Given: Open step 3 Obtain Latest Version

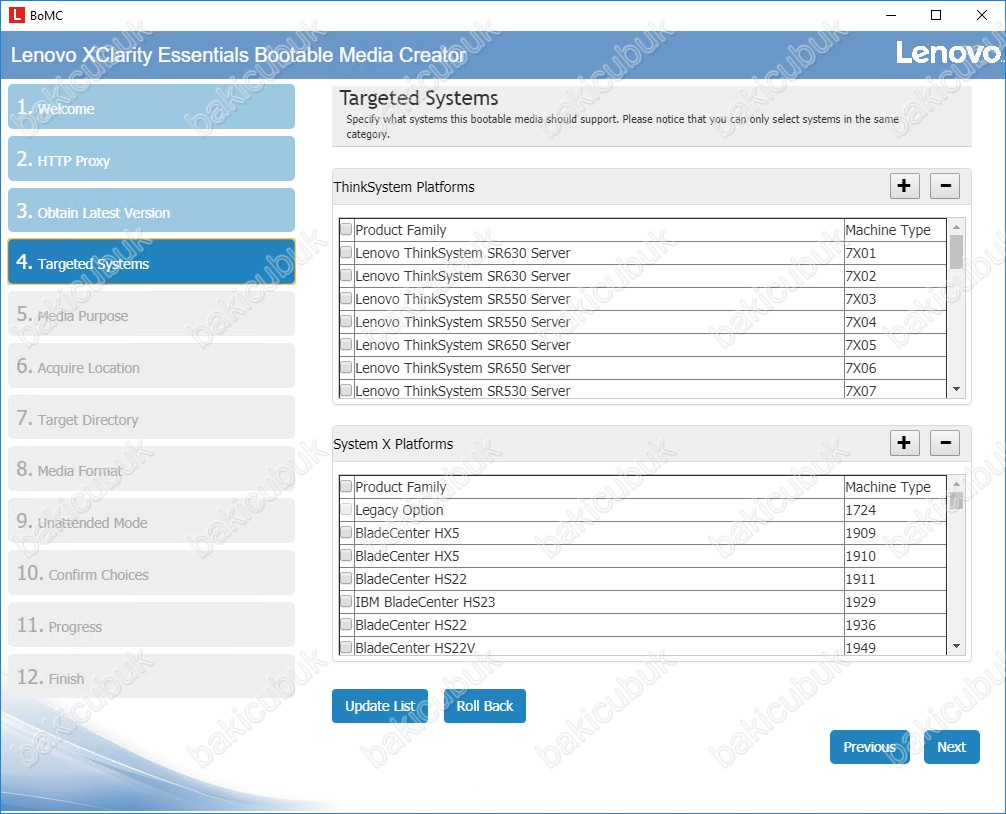Looking at the screenshot, I should [151, 210].
